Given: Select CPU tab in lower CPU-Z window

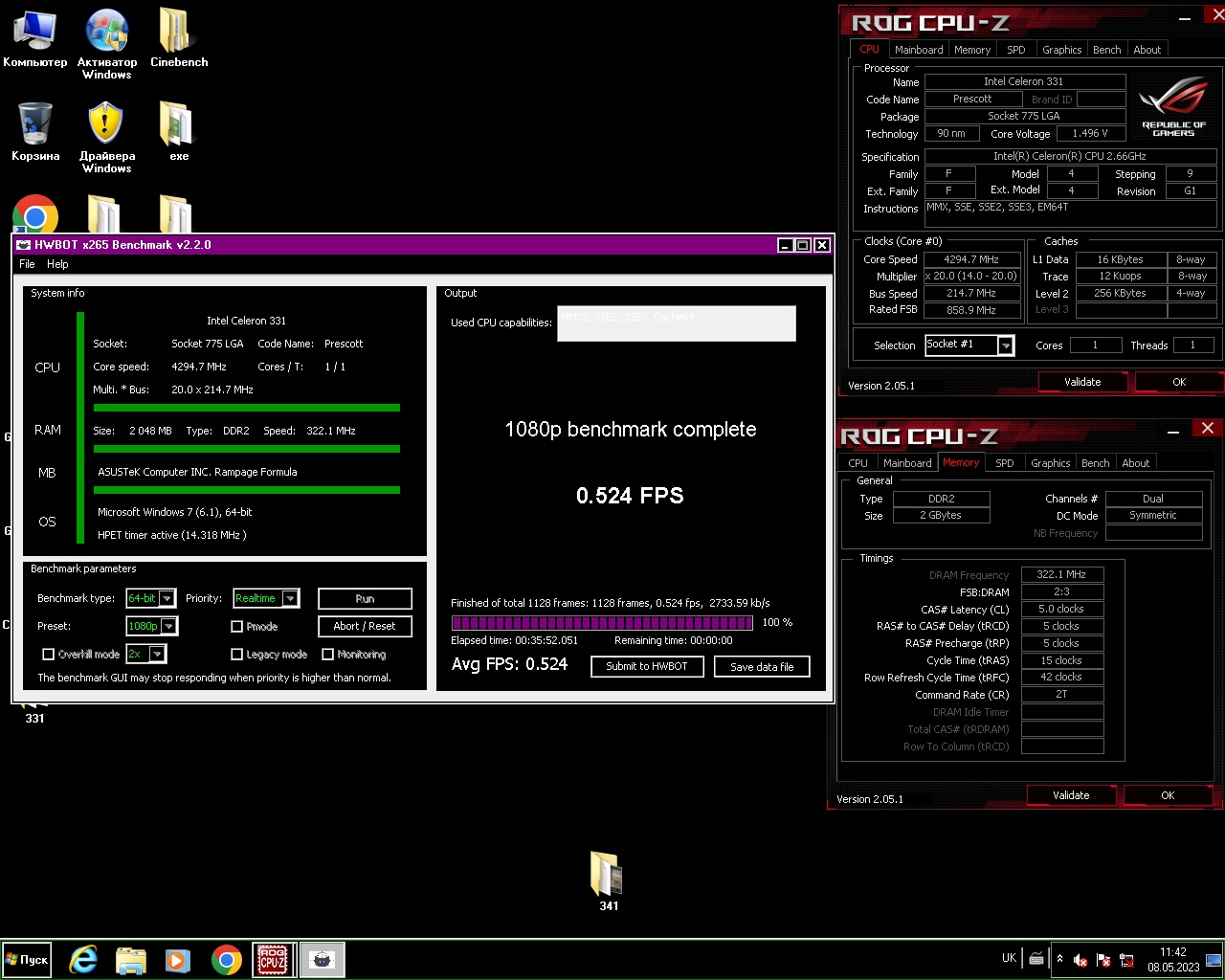Looking at the screenshot, I should coord(857,463).
